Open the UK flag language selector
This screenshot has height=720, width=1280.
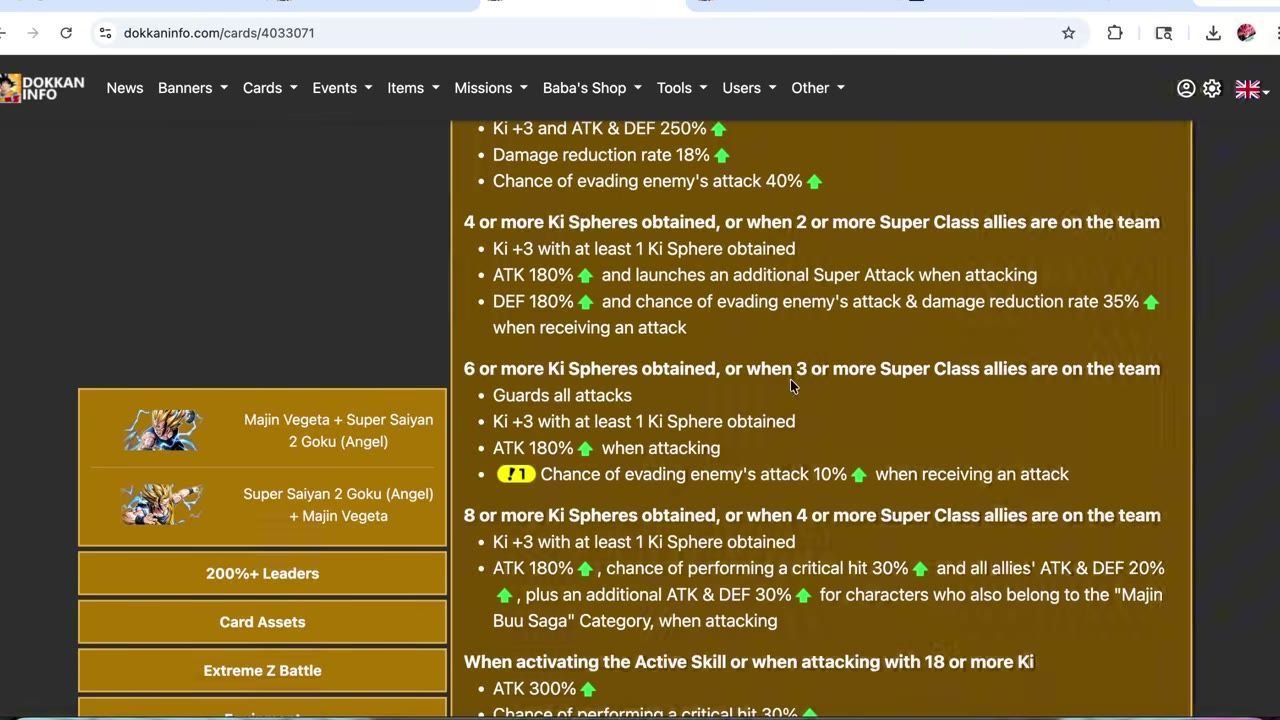(x=1252, y=89)
